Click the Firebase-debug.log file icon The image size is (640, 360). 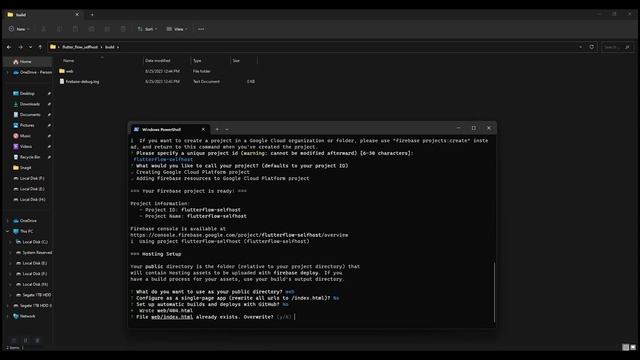[62, 82]
